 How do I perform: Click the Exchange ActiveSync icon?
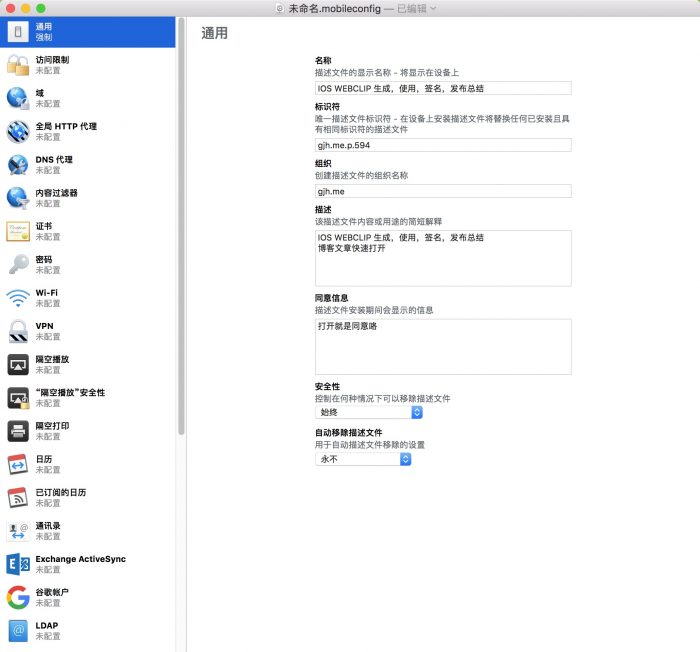(x=18, y=564)
